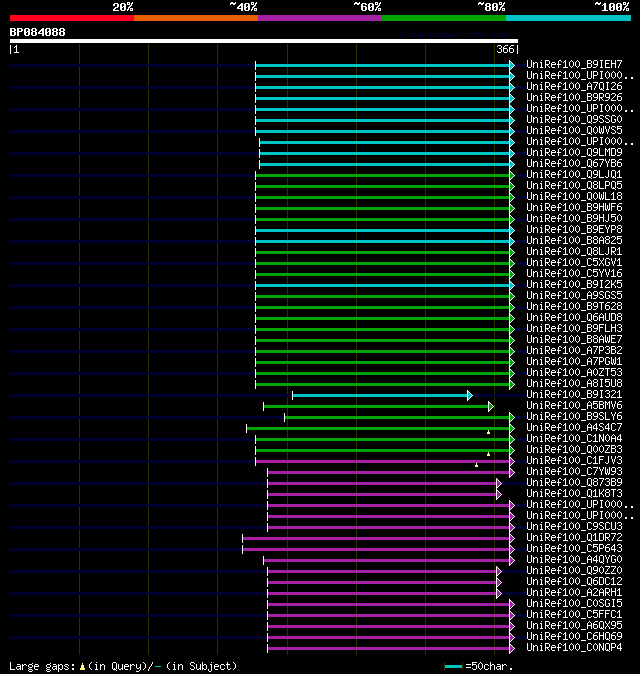
Task: Open hit UniRef100_C7YW93
Action: (x=574, y=472)
